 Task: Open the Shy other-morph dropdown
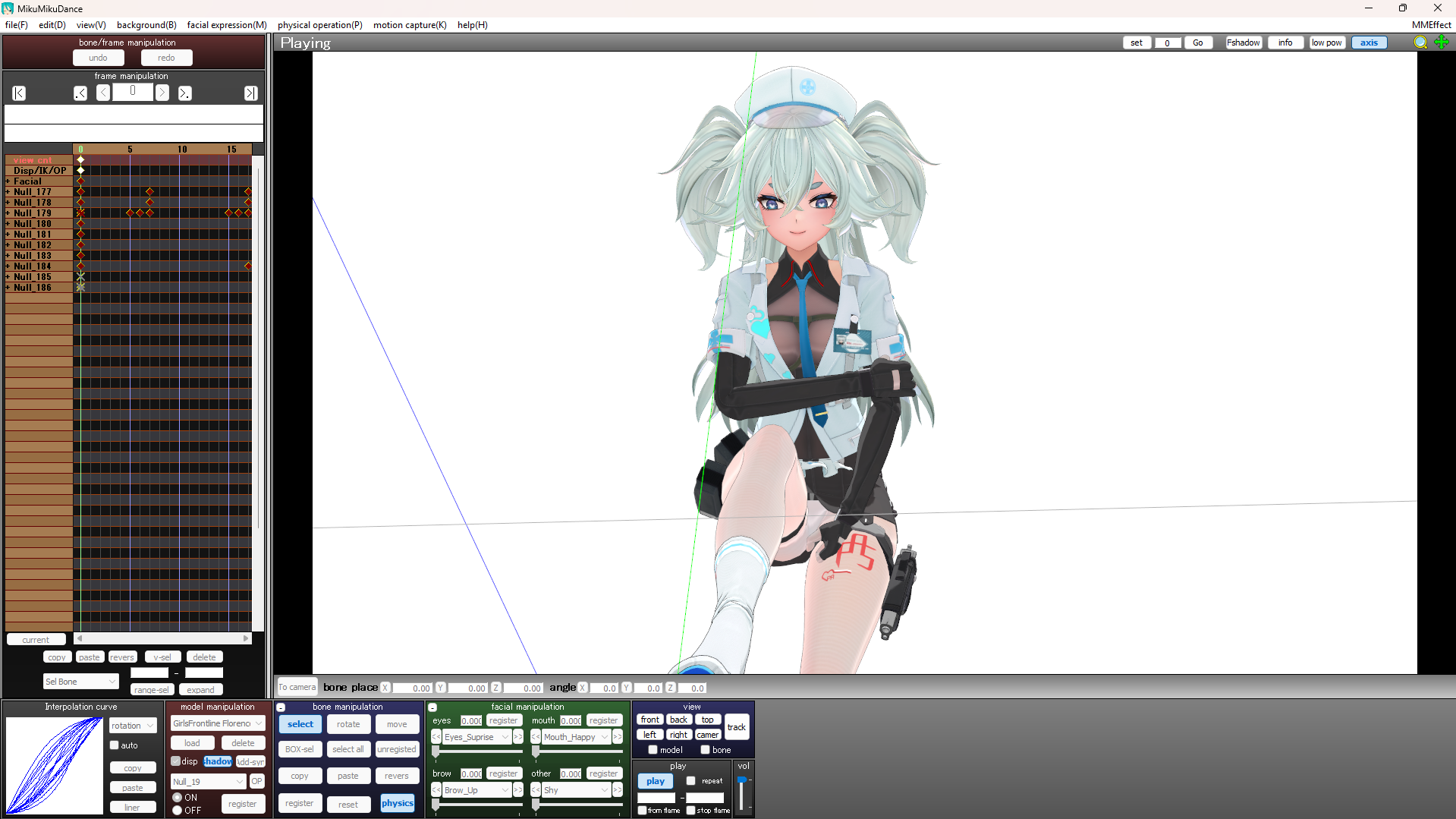577,790
